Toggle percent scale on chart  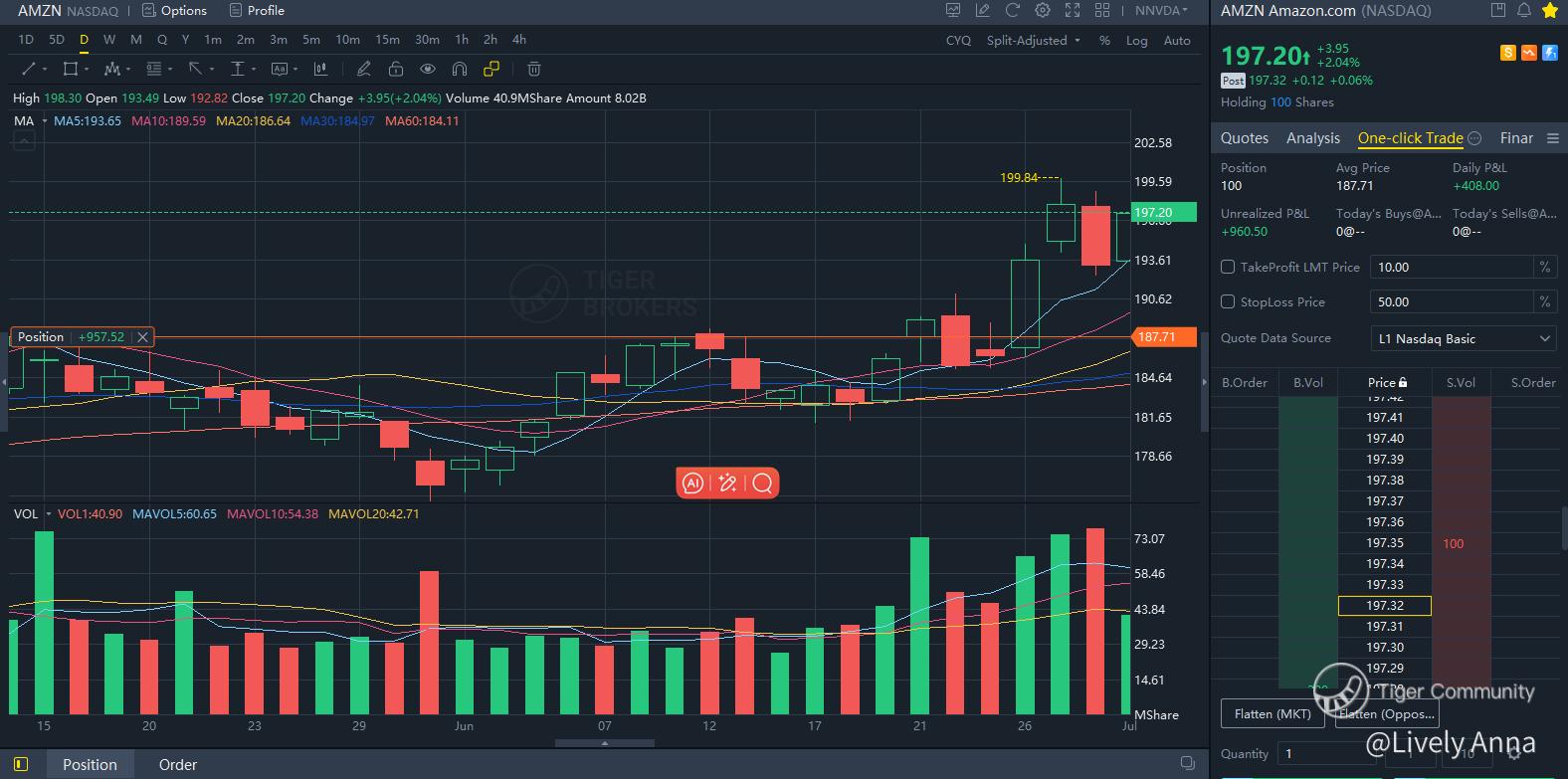(1104, 41)
